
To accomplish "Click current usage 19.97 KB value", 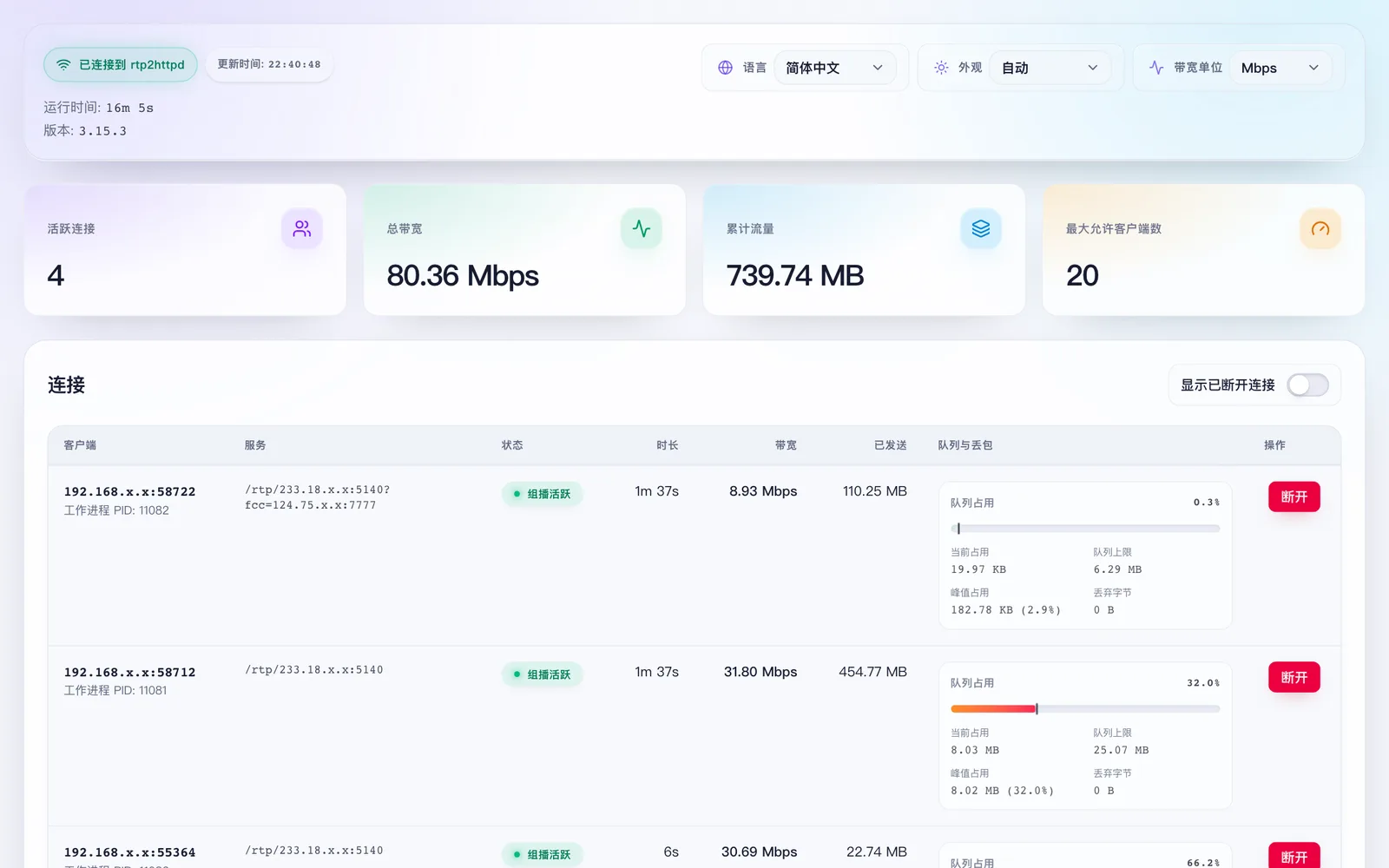I will tap(978, 569).
